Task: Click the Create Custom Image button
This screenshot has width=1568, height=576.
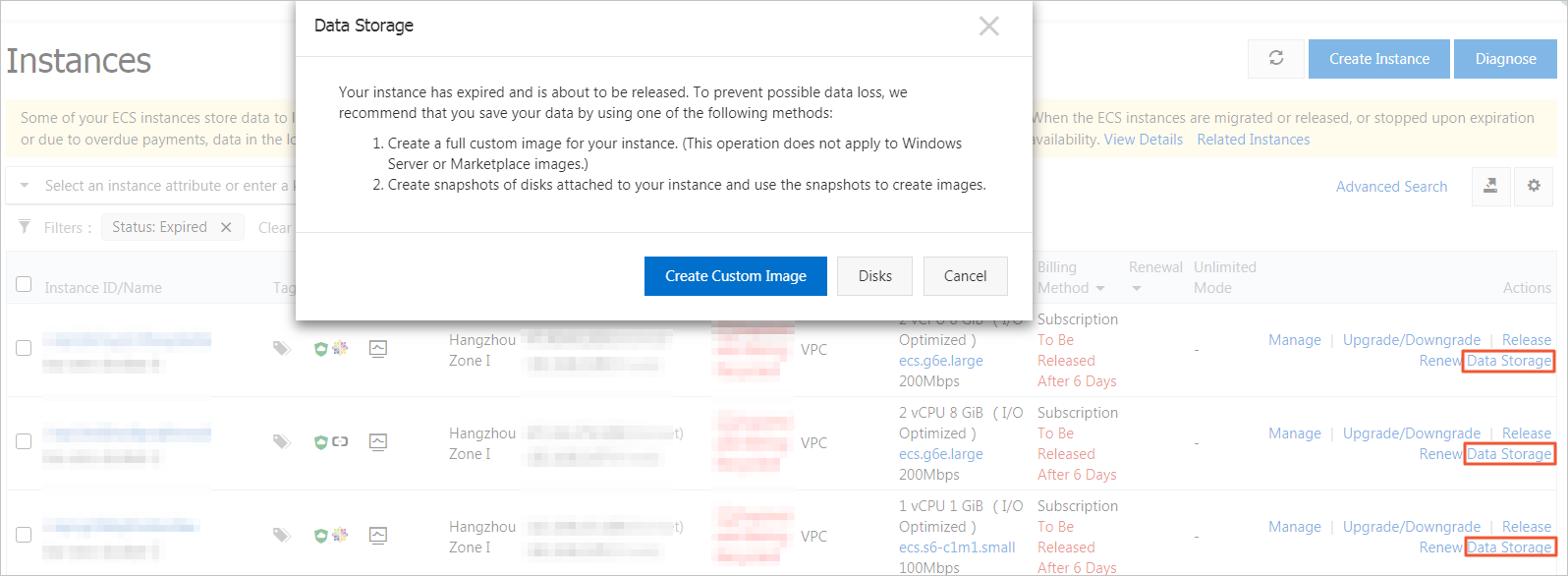Action: tap(735, 276)
